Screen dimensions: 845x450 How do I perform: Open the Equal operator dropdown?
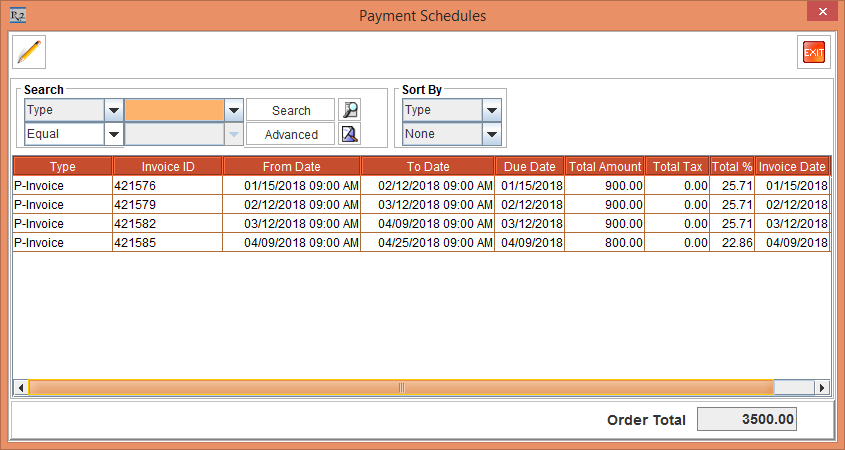pyautogui.click(x=113, y=134)
